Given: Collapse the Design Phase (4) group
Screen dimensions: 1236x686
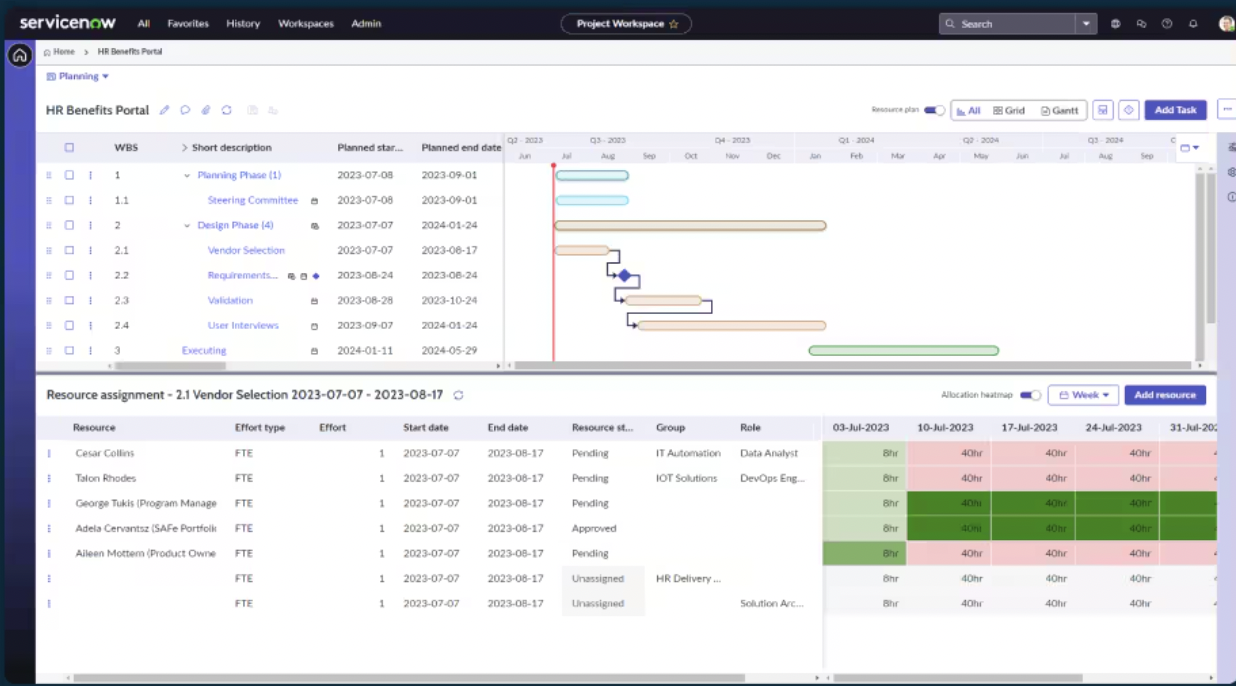Looking at the screenshot, I should [186, 225].
